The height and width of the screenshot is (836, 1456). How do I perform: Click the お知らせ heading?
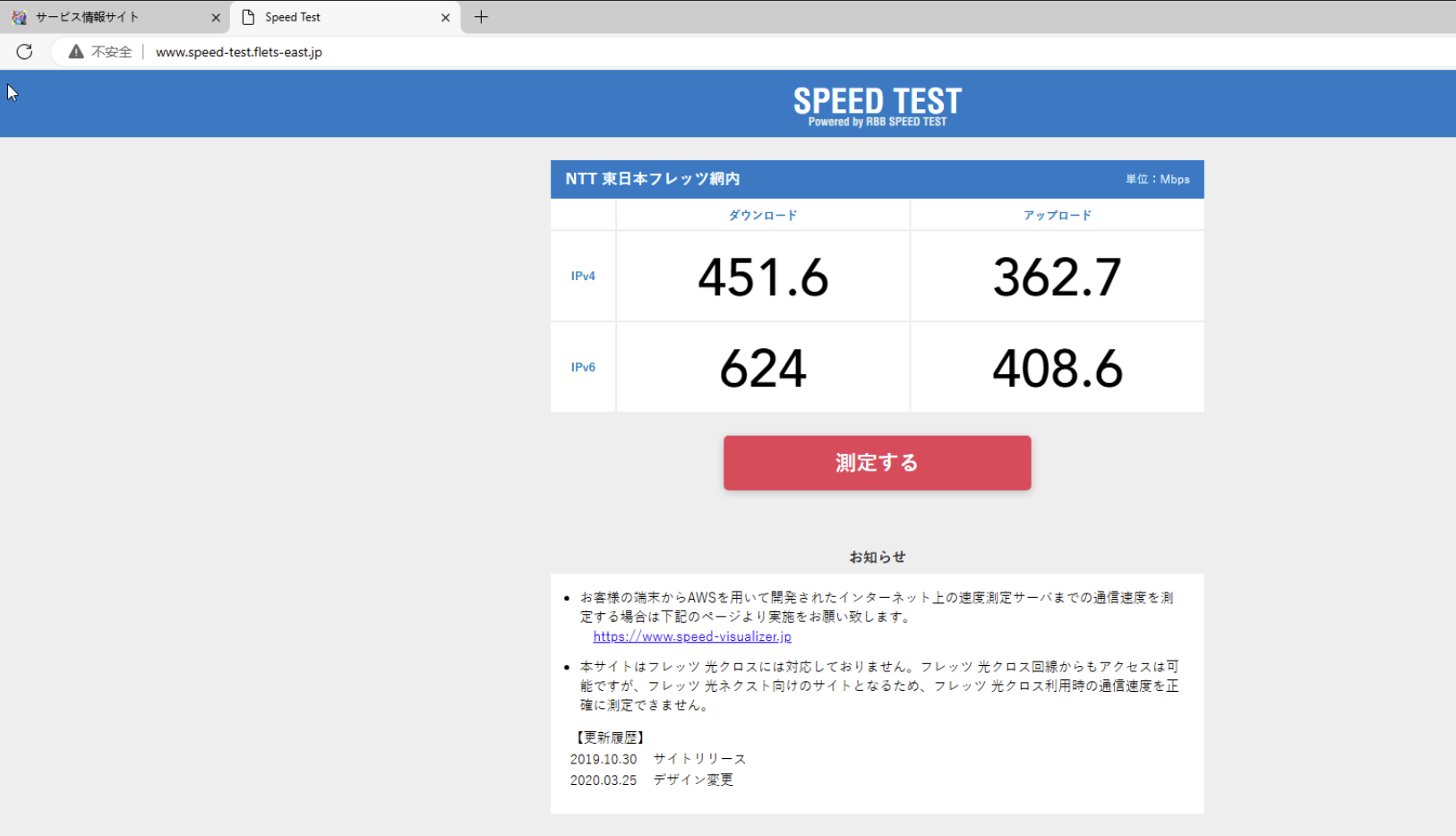[878, 557]
